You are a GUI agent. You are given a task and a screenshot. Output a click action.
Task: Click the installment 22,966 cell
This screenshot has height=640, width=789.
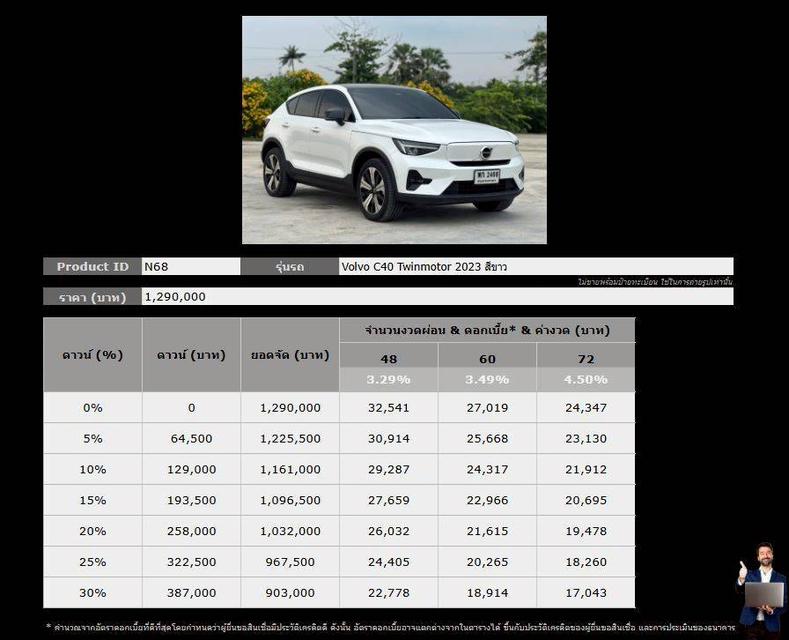(x=487, y=500)
